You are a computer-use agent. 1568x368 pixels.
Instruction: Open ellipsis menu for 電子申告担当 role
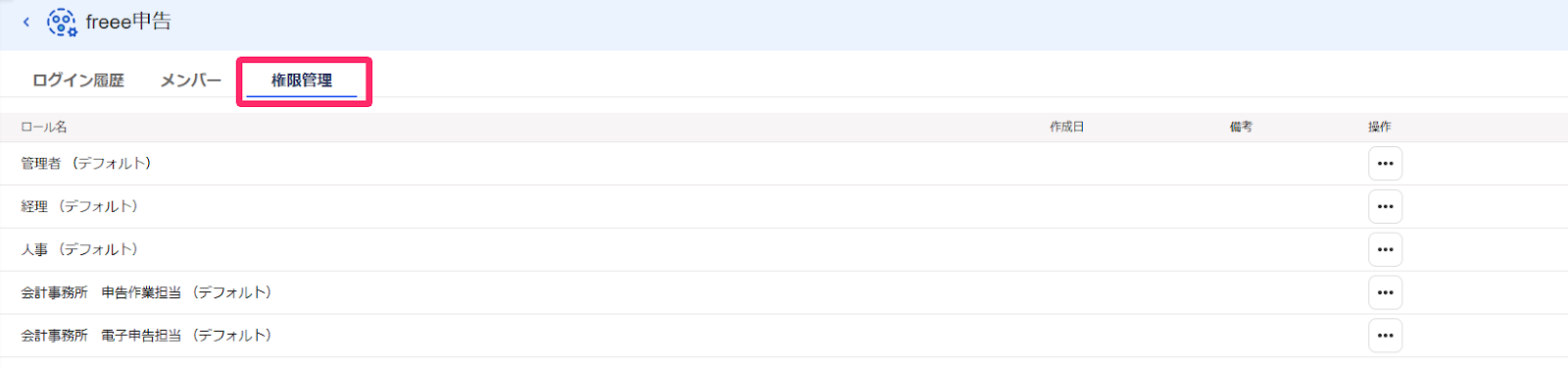pos(1385,336)
